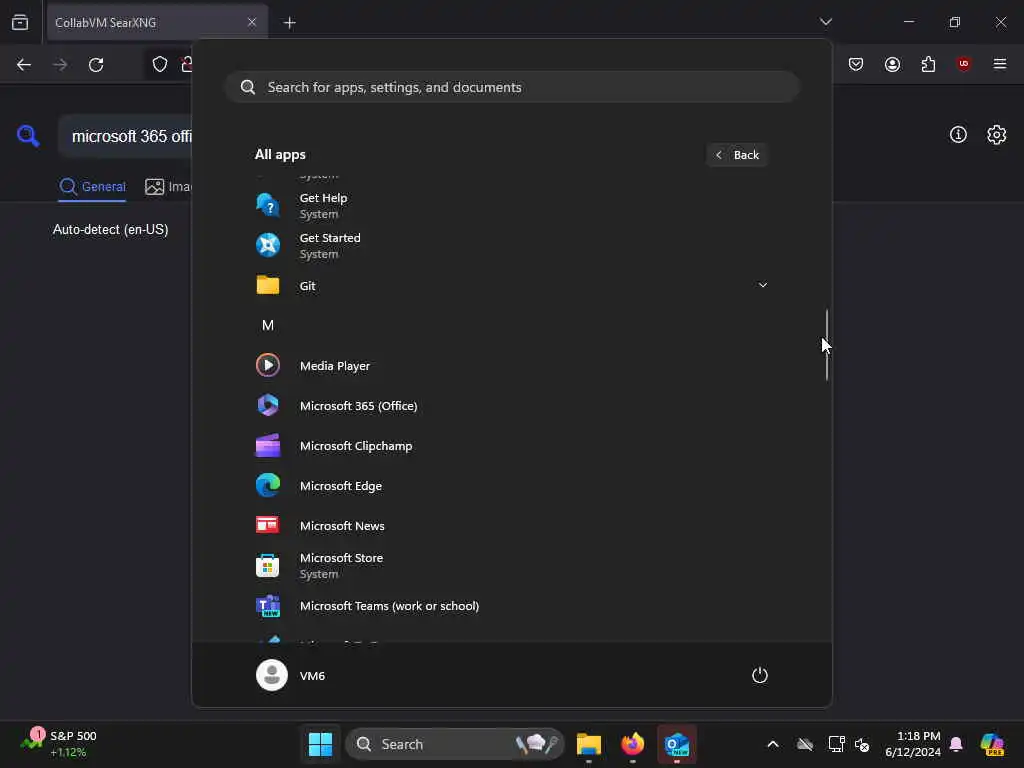Switch to Firefox on taskbar
The height and width of the screenshot is (768, 1024).
pos(632,744)
